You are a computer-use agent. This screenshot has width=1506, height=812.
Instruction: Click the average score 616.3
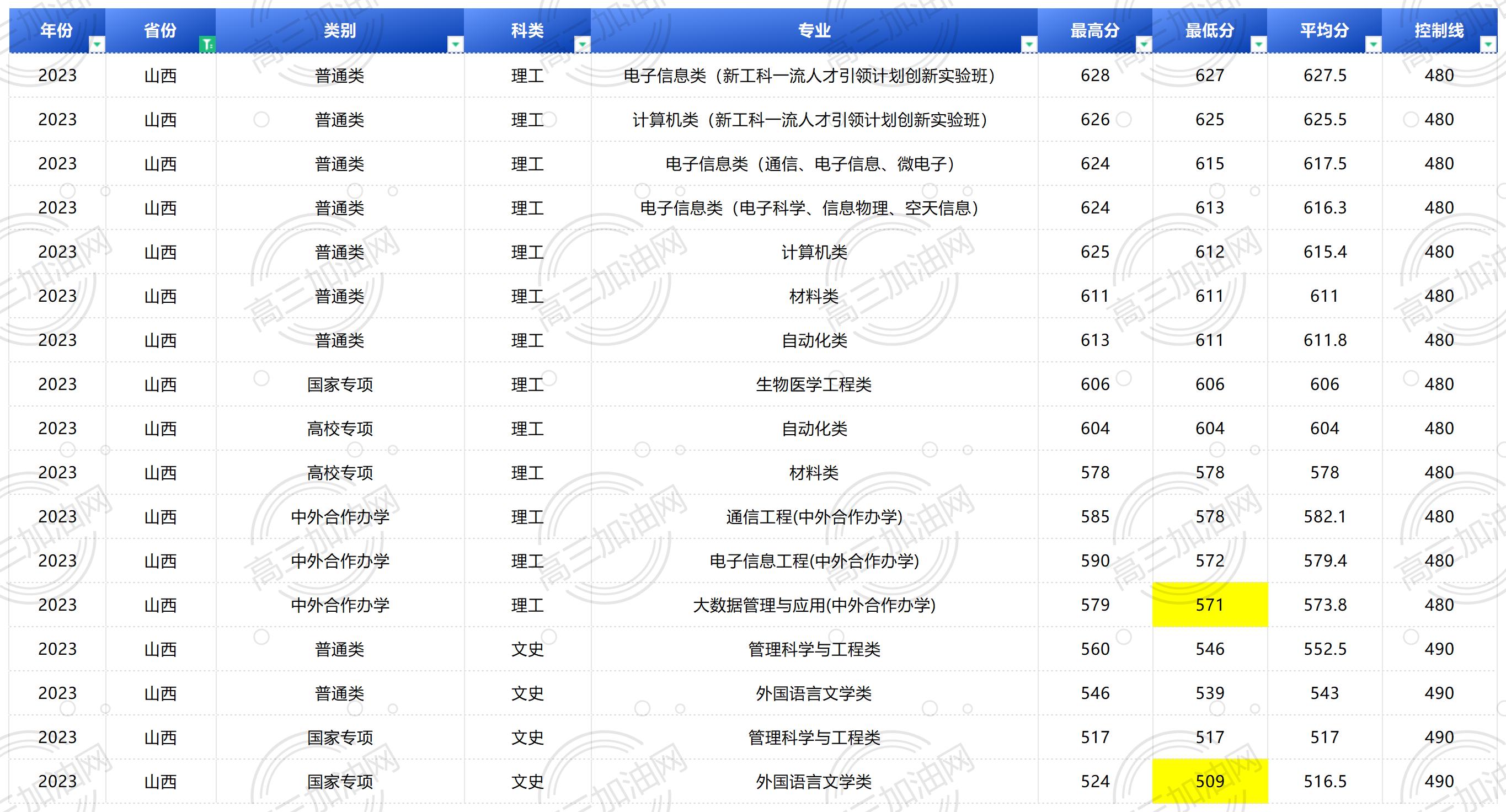click(1325, 207)
